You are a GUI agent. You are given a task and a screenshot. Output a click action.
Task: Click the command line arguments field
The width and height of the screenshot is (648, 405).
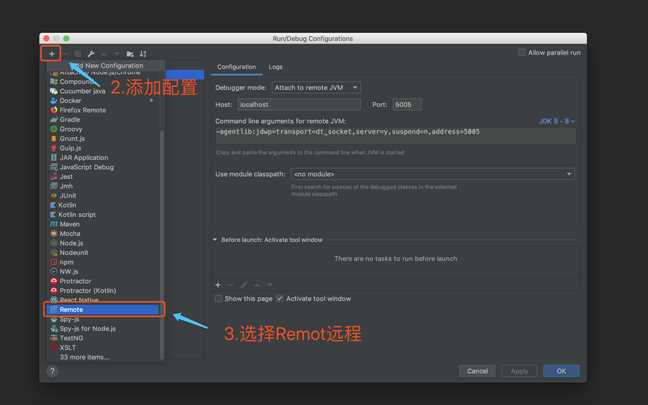pyautogui.click(x=395, y=135)
